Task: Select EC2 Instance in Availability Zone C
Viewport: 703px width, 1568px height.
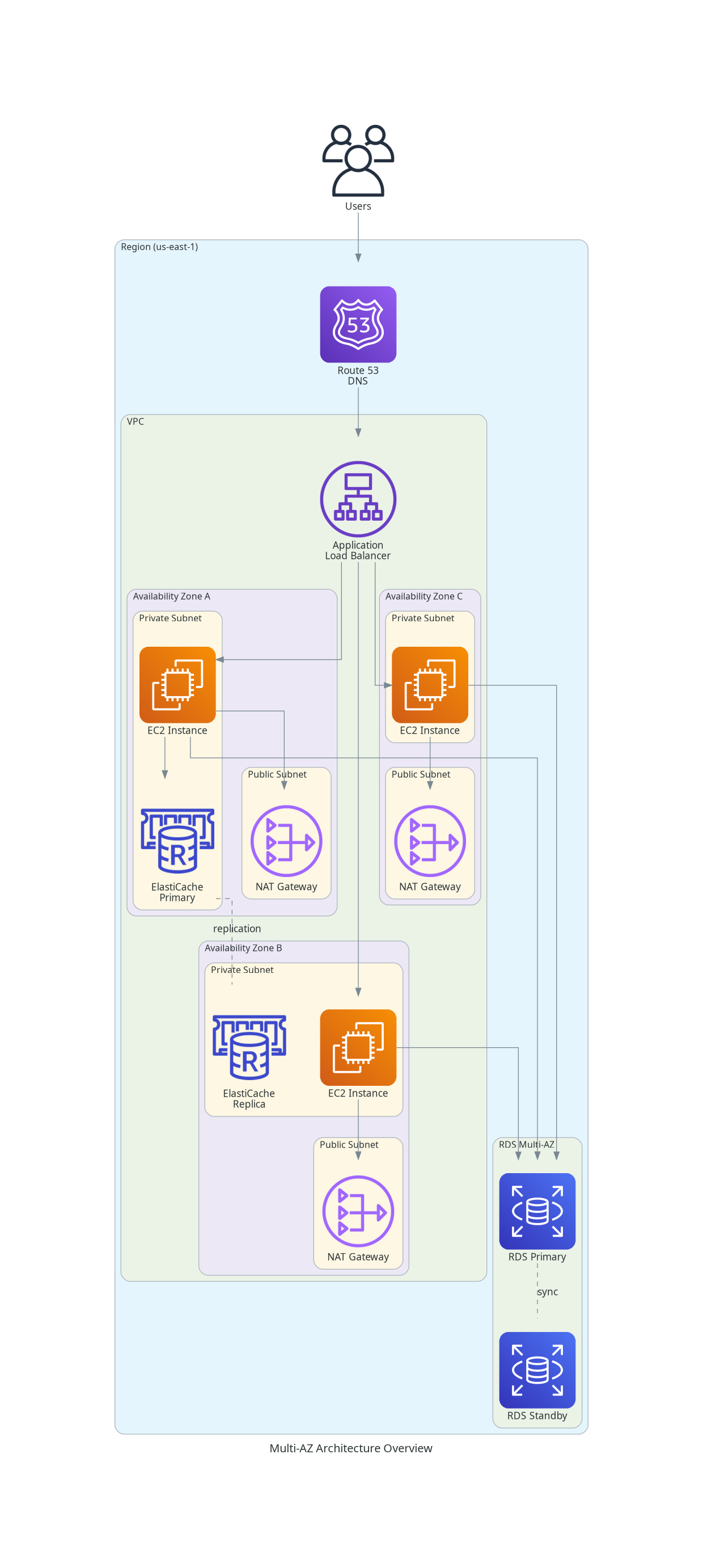Action: [429, 685]
